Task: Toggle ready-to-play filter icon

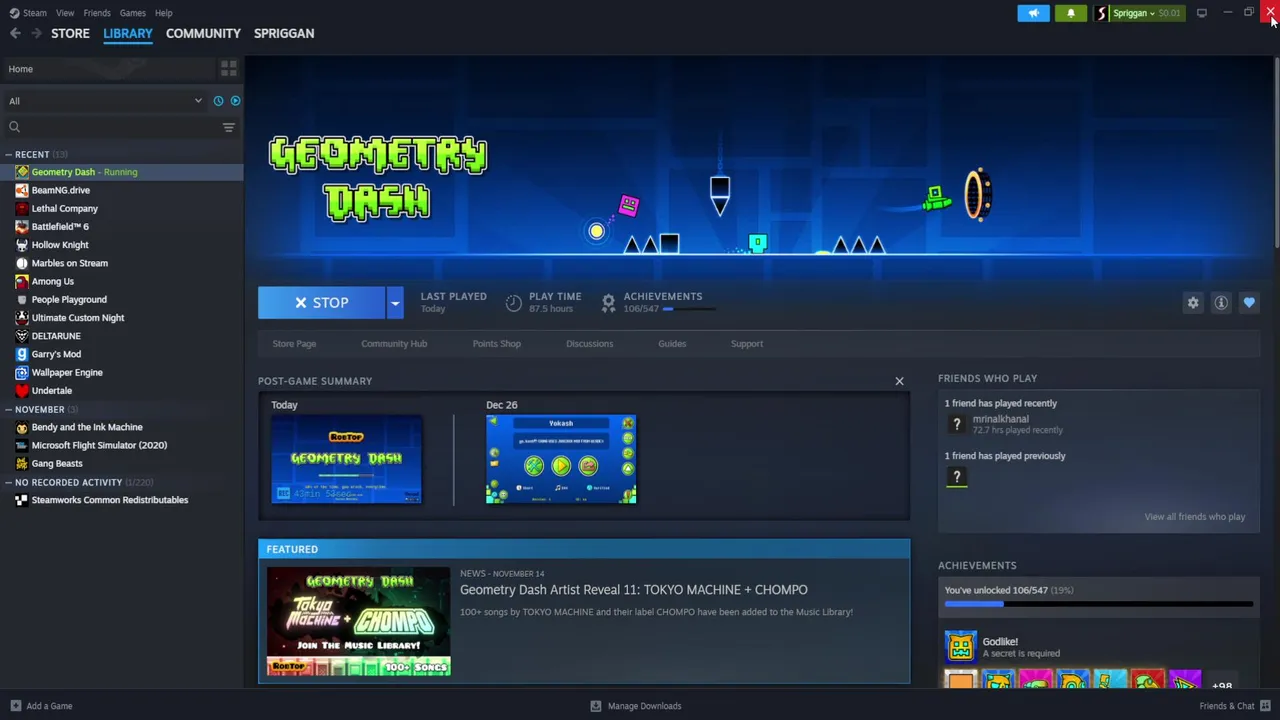Action: pos(235,101)
